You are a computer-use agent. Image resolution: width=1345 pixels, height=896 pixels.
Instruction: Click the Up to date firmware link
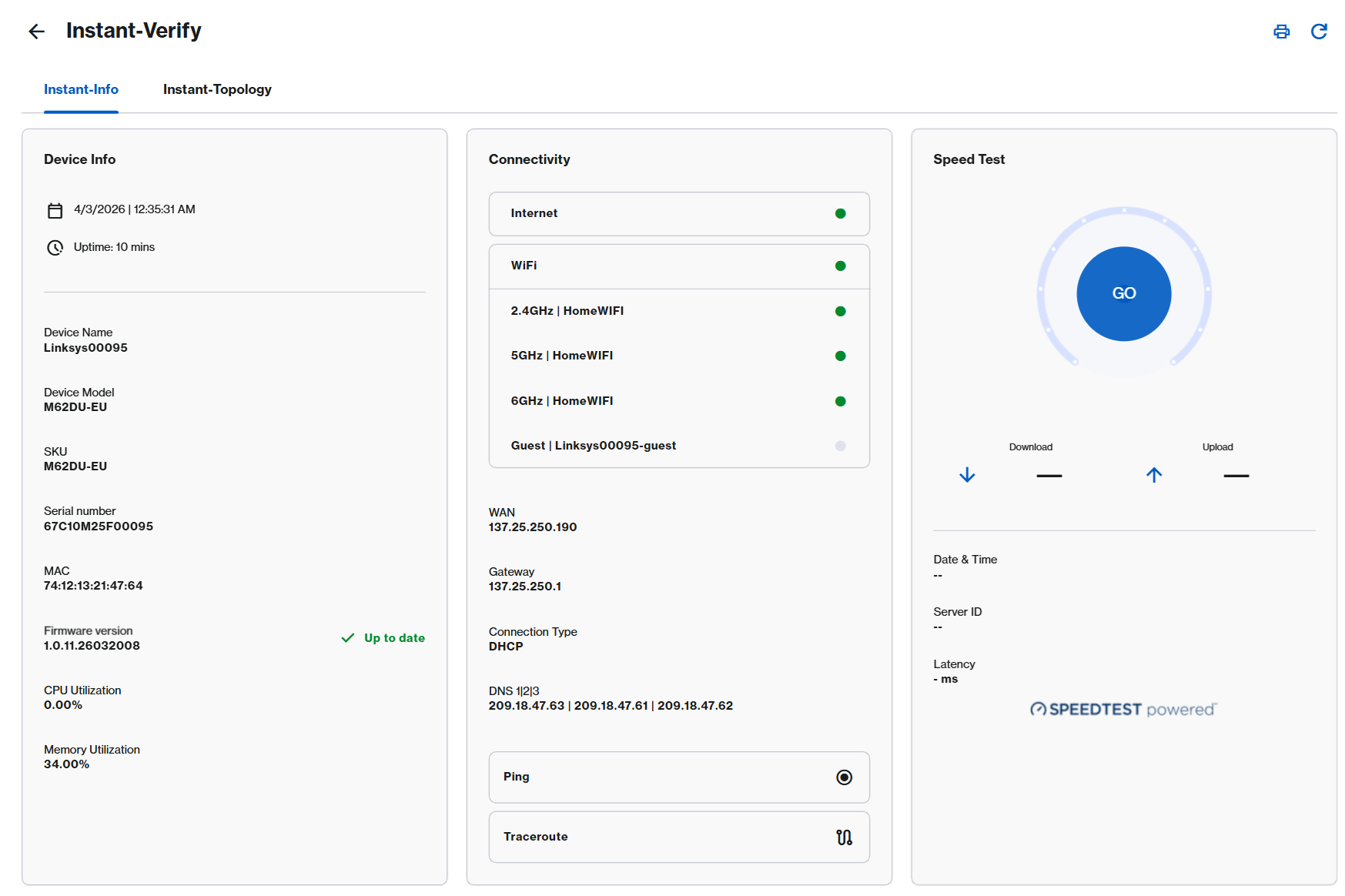(394, 637)
